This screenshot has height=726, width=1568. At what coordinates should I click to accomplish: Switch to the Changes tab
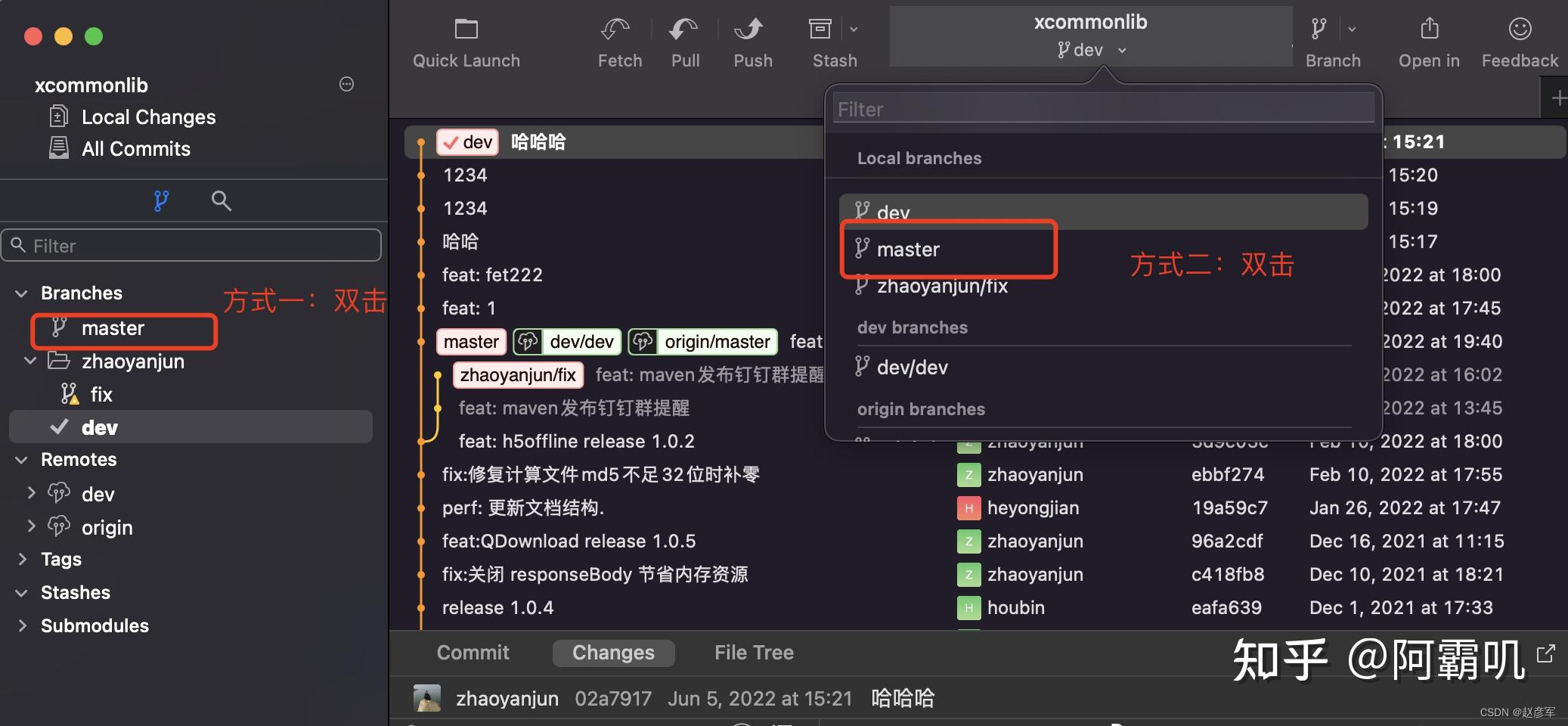(x=613, y=653)
